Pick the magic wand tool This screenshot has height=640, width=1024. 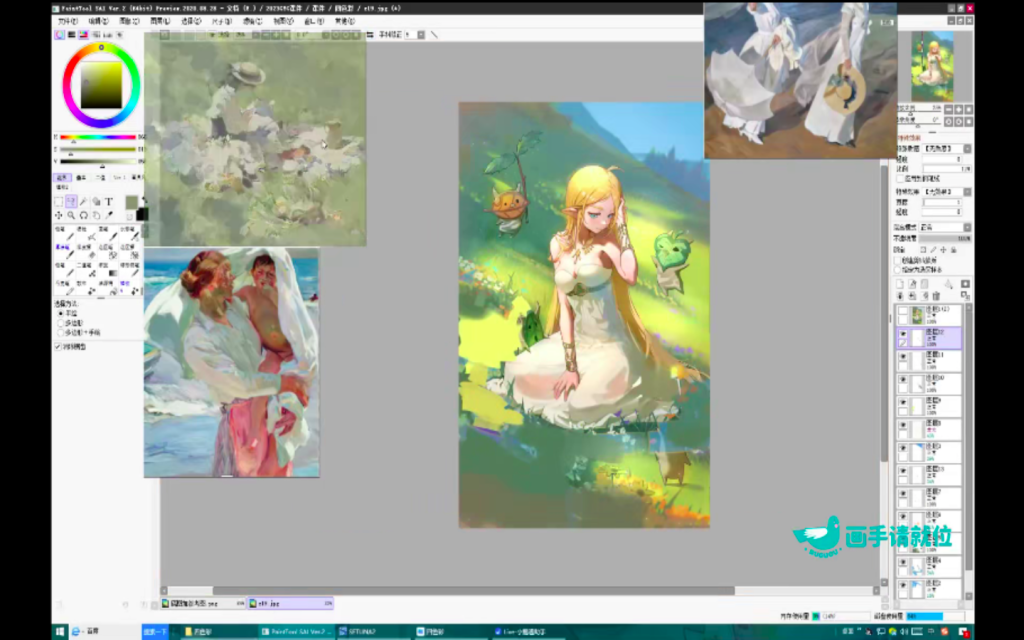pyautogui.click(x=84, y=202)
